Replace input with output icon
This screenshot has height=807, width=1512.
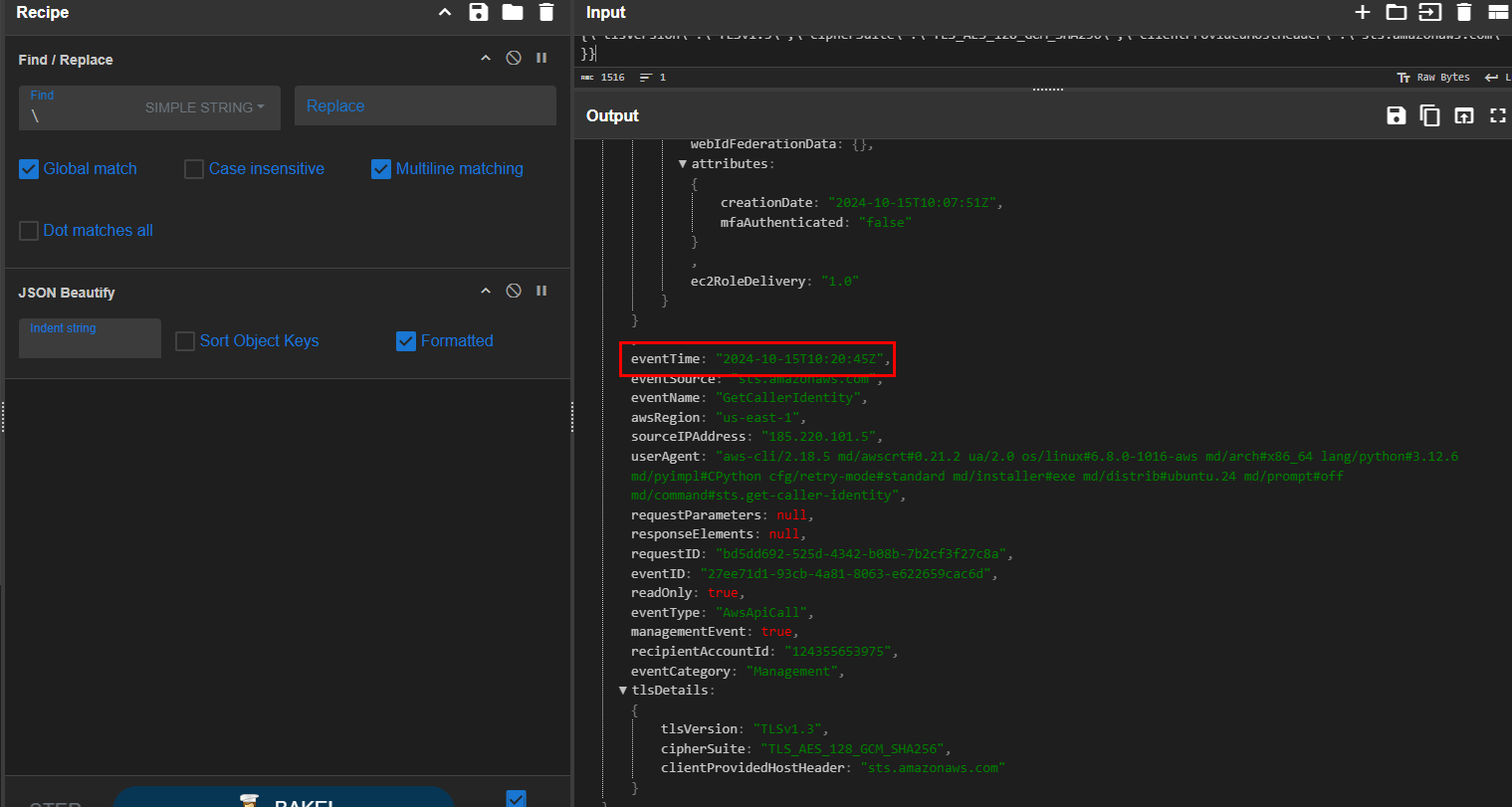click(x=1463, y=115)
